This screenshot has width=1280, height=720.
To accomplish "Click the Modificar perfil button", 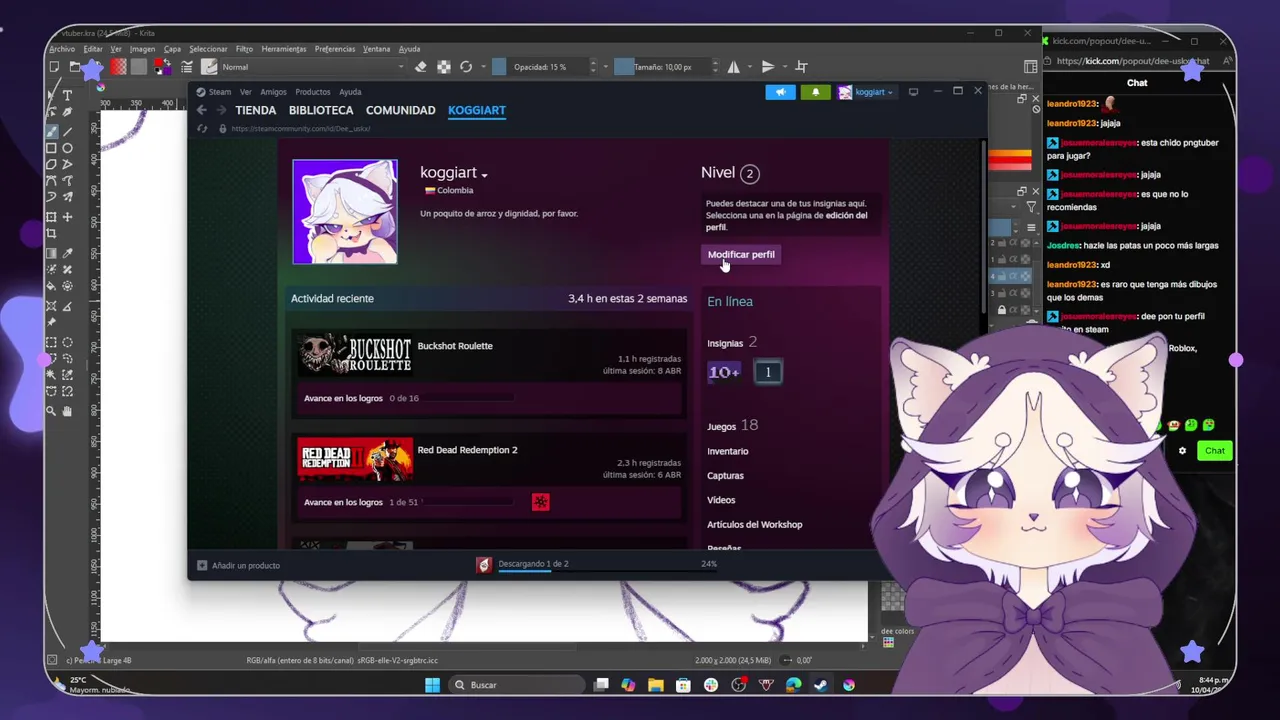I will pos(741,254).
